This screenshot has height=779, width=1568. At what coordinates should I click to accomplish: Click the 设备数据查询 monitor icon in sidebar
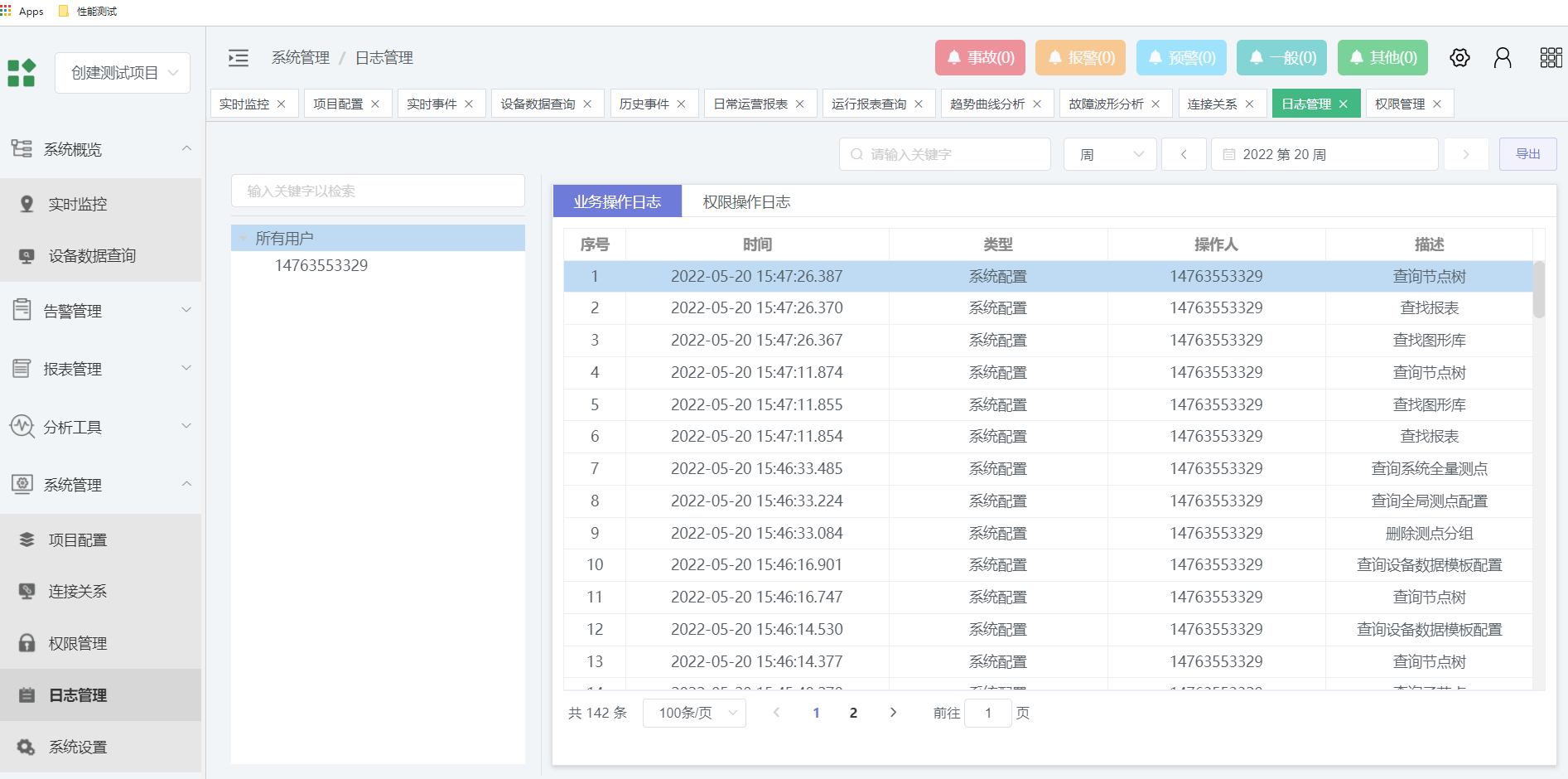27,256
